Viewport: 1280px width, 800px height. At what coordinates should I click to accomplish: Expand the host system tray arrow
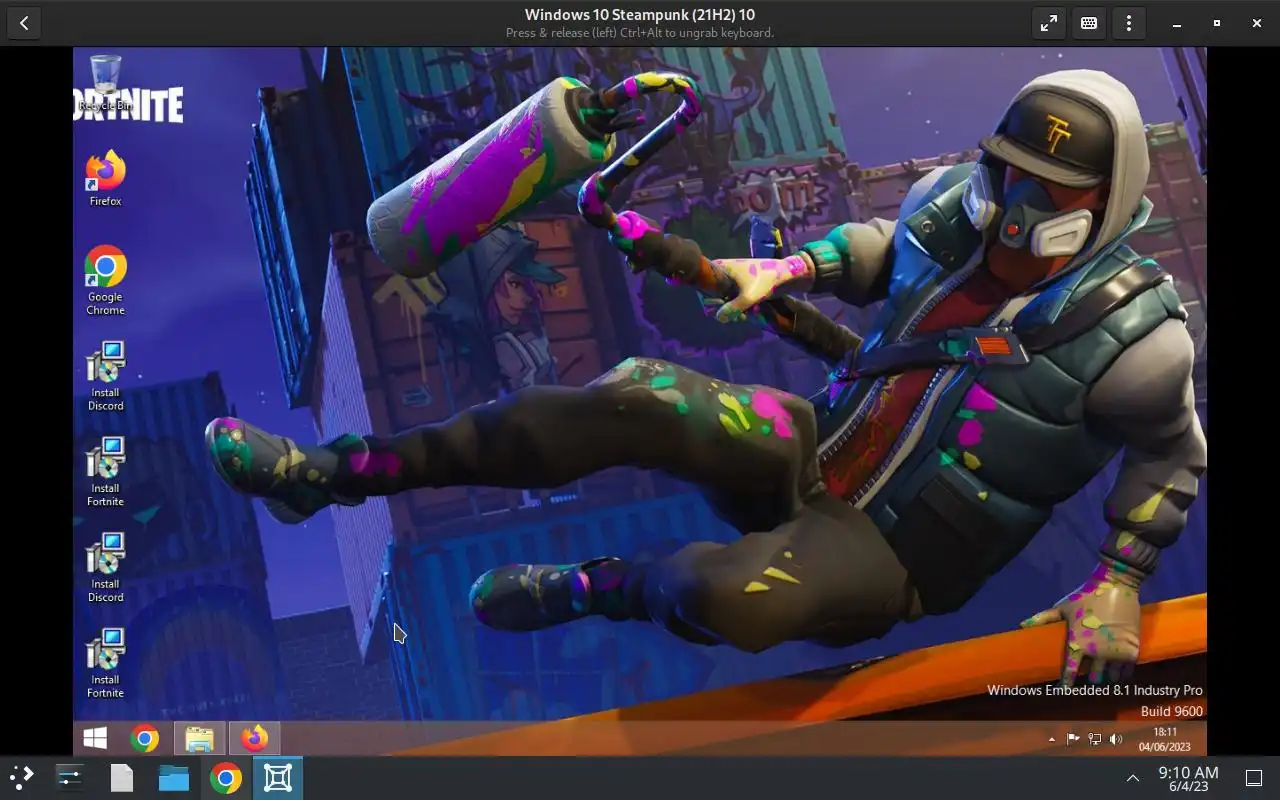pos(1133,778)
